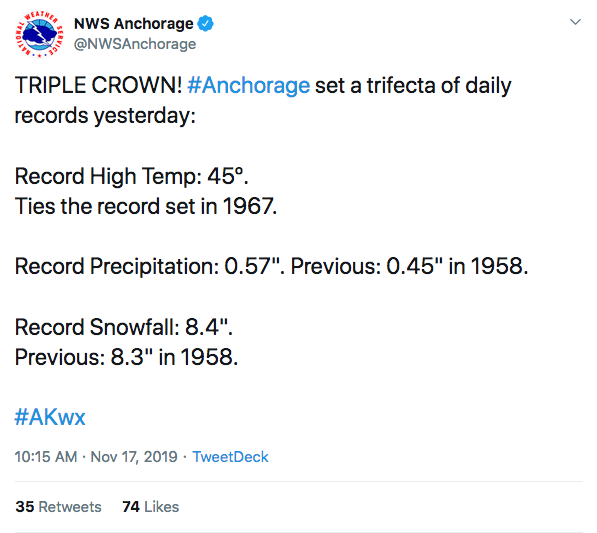
Task: Click the TRIPLE CROWN tweet text
Action: pyautogui.click(x=99, y=85)
